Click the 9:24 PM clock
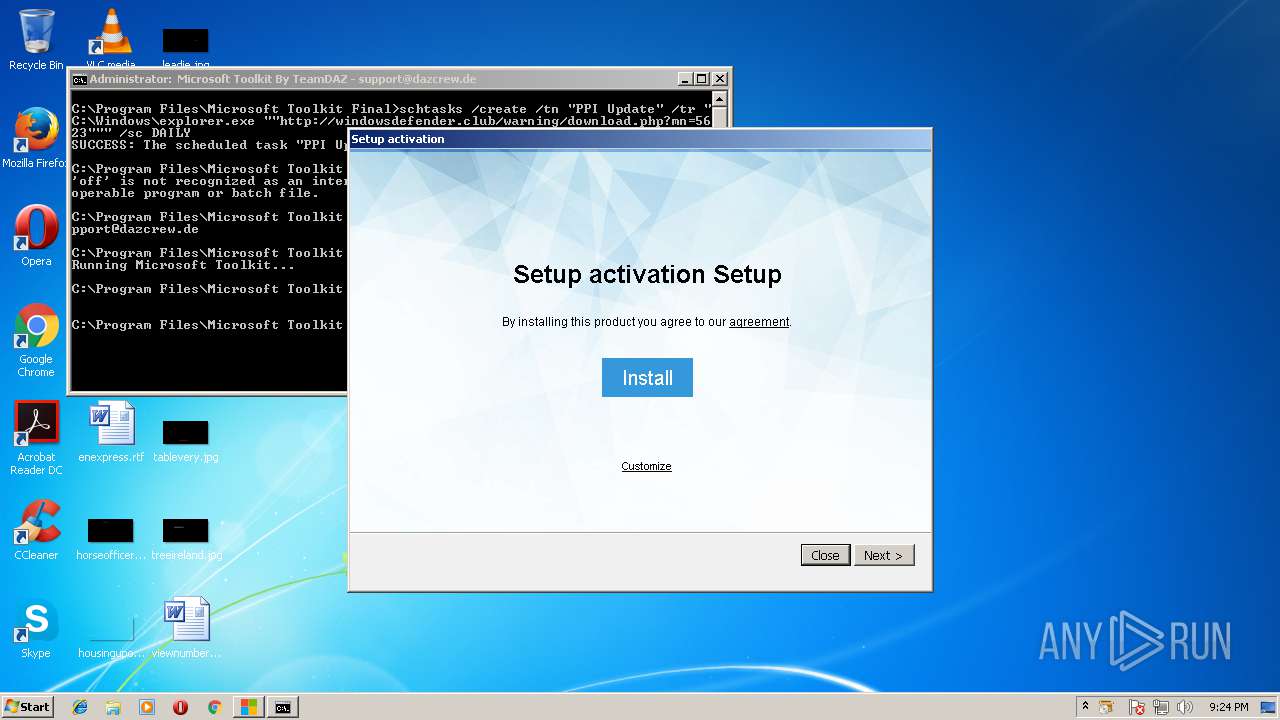 (1228, 707)
